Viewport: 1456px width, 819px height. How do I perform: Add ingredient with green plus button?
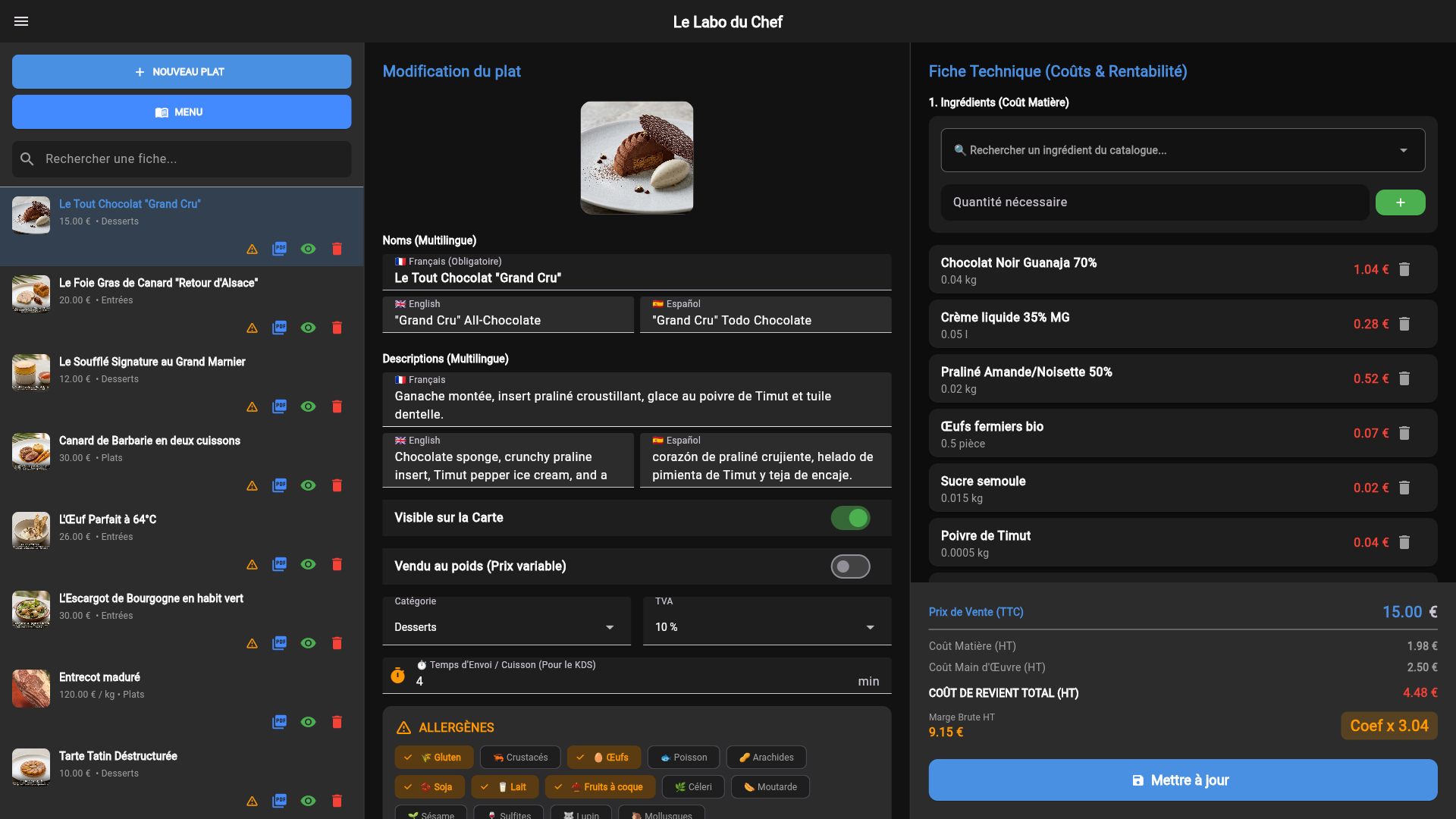coord(1400,202)
